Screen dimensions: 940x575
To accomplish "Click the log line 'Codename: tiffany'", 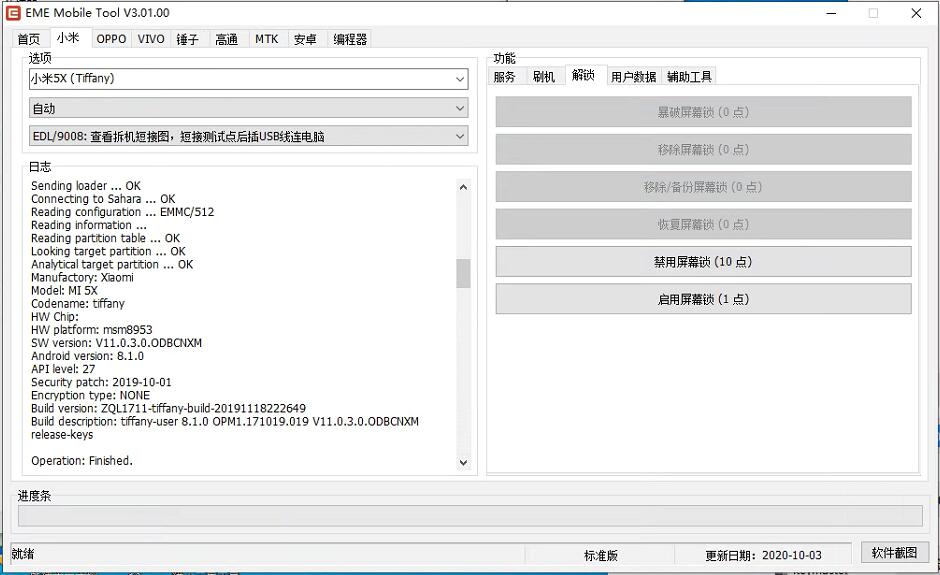I will pos(78,304).
